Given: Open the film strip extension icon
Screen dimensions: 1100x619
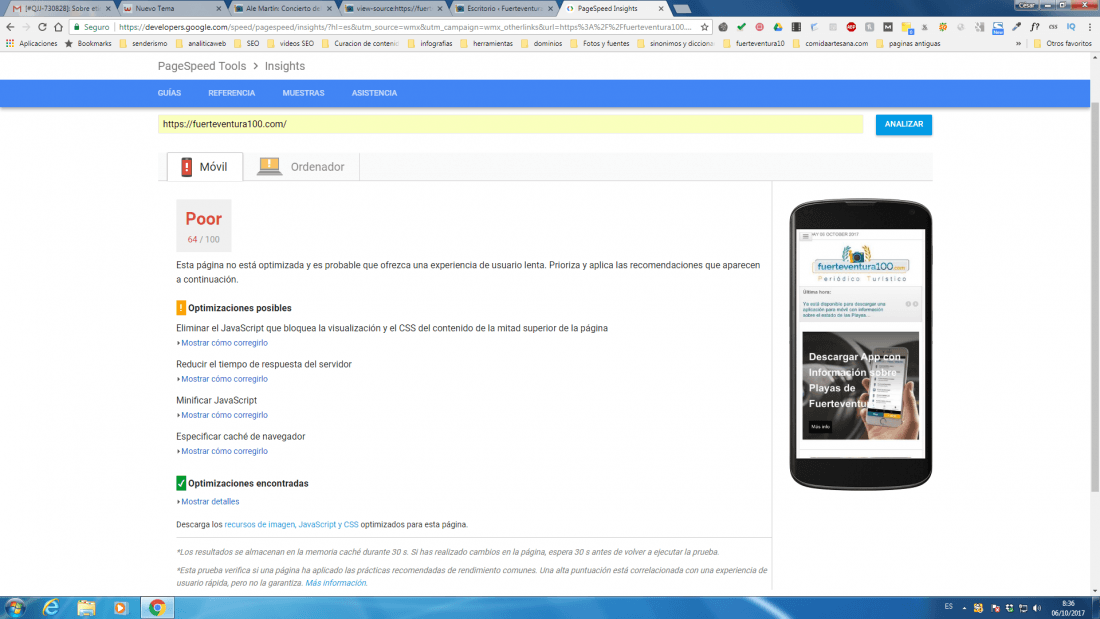Looking at the screenshot, I should pos(796,27).
